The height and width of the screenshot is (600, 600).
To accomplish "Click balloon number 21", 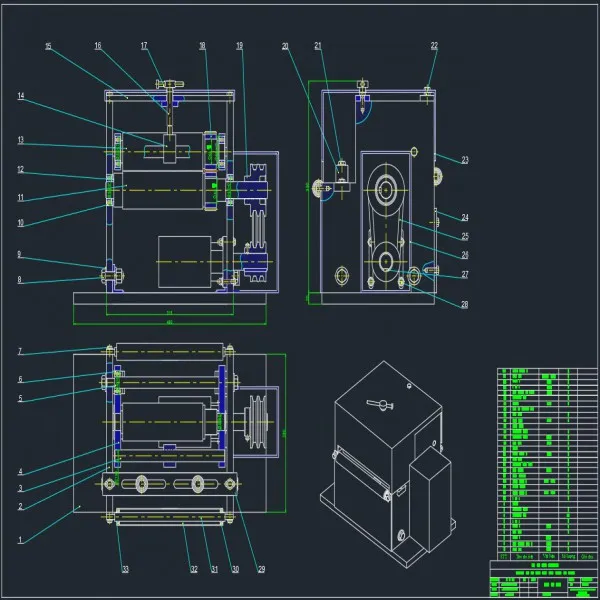I will tap(318, 46).
